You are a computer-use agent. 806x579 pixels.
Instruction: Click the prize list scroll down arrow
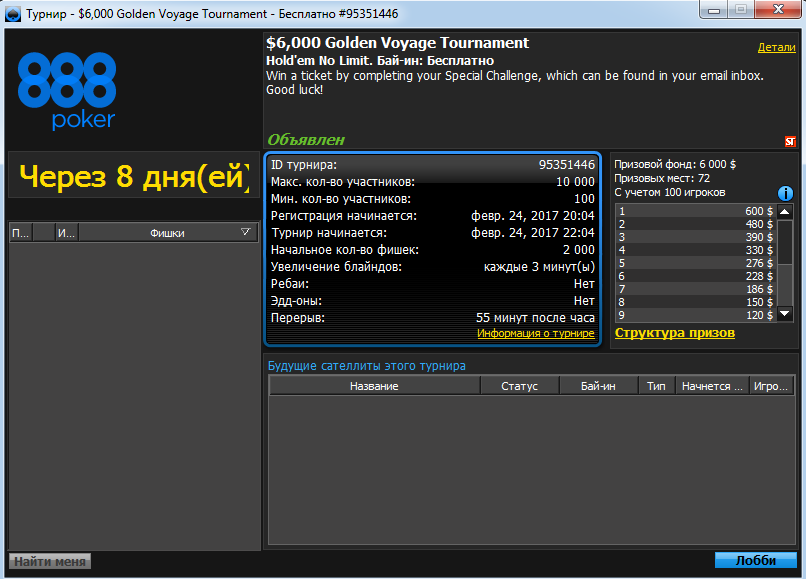(x=784, y=313)
